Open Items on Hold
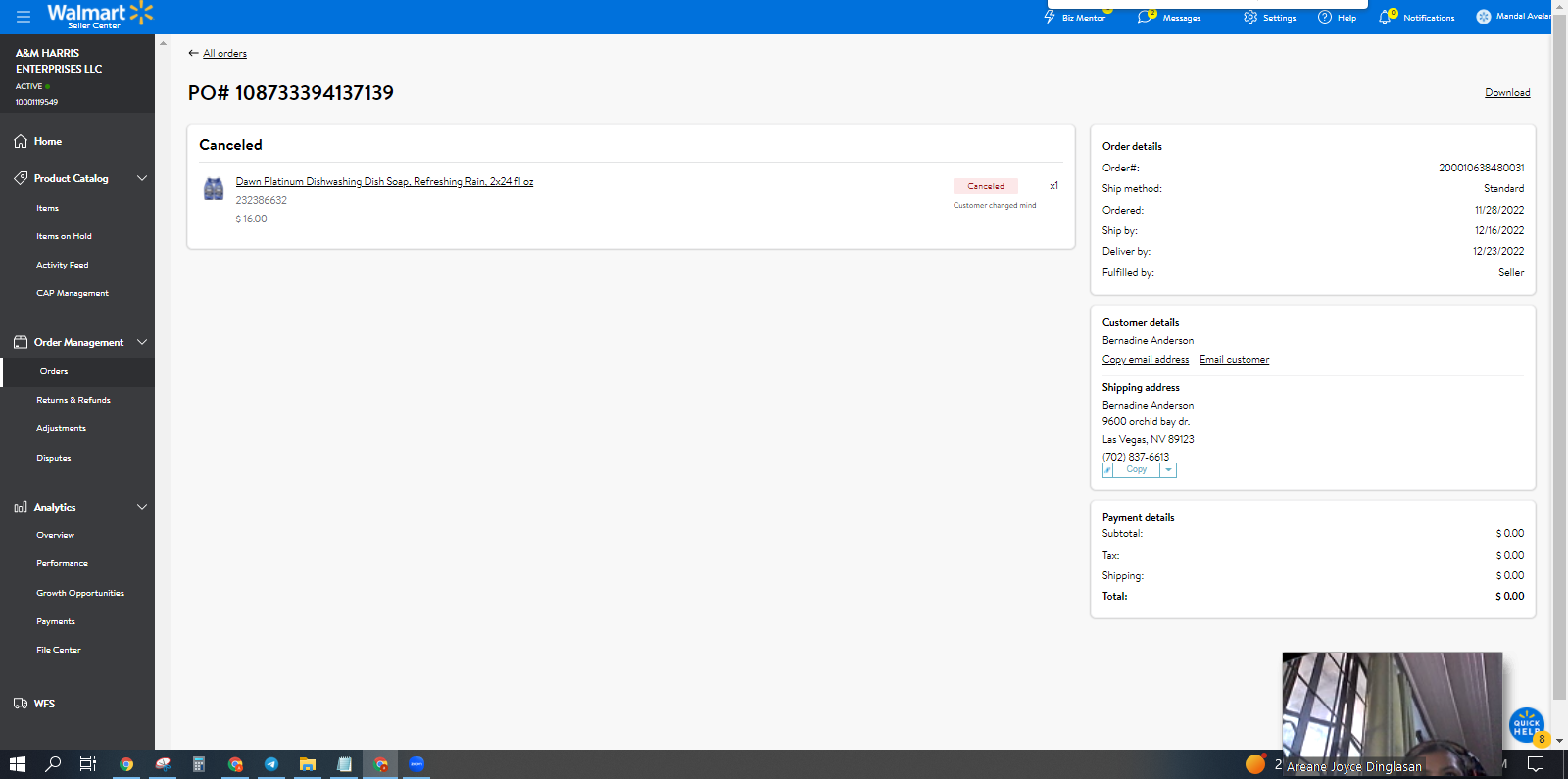This screenshot has height=779, width=1568. coord(64,237)
